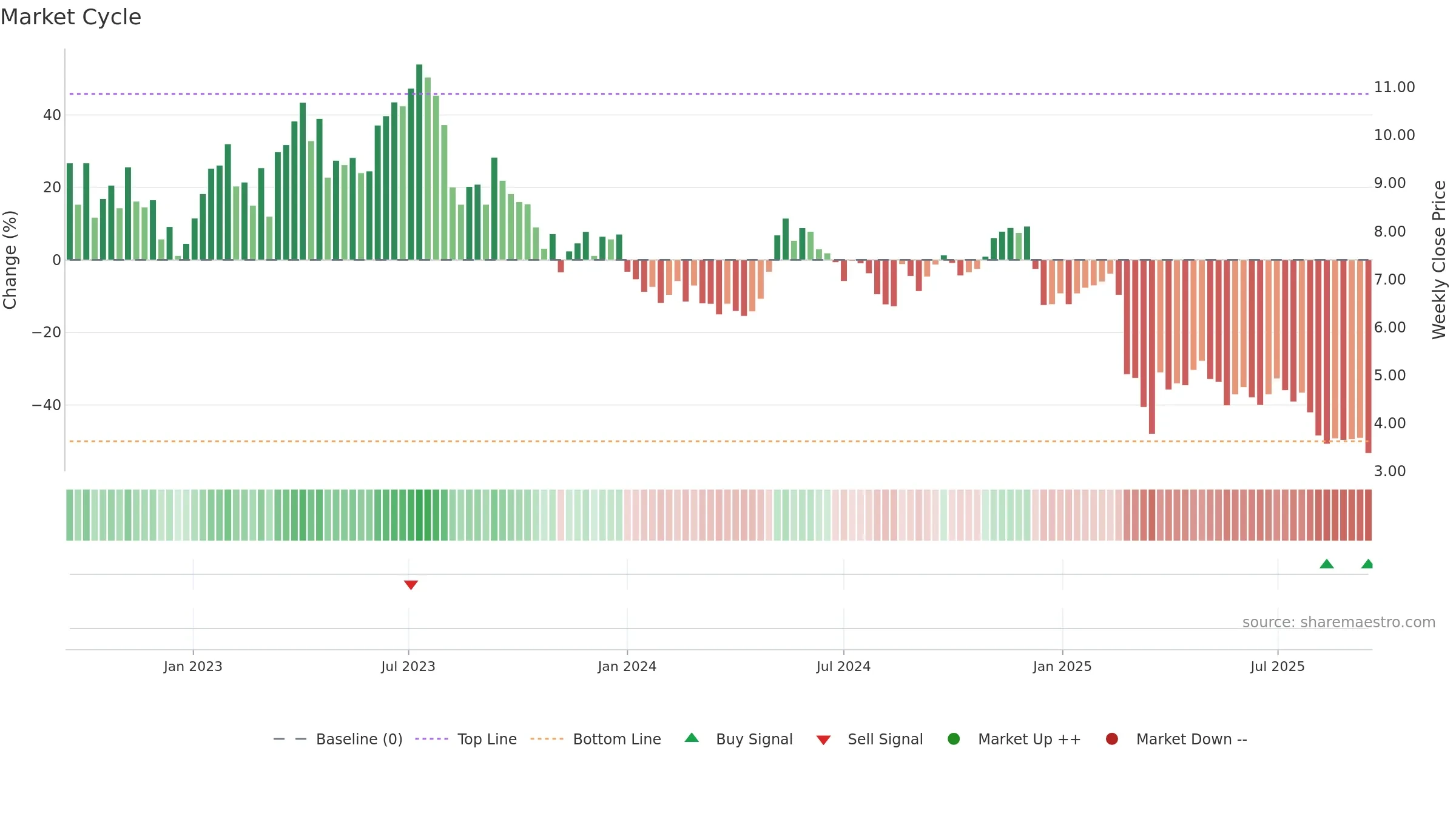Click the source: sharemaestro.com text
This screenshot has width=1456, height=819.
click(1339, 622)
